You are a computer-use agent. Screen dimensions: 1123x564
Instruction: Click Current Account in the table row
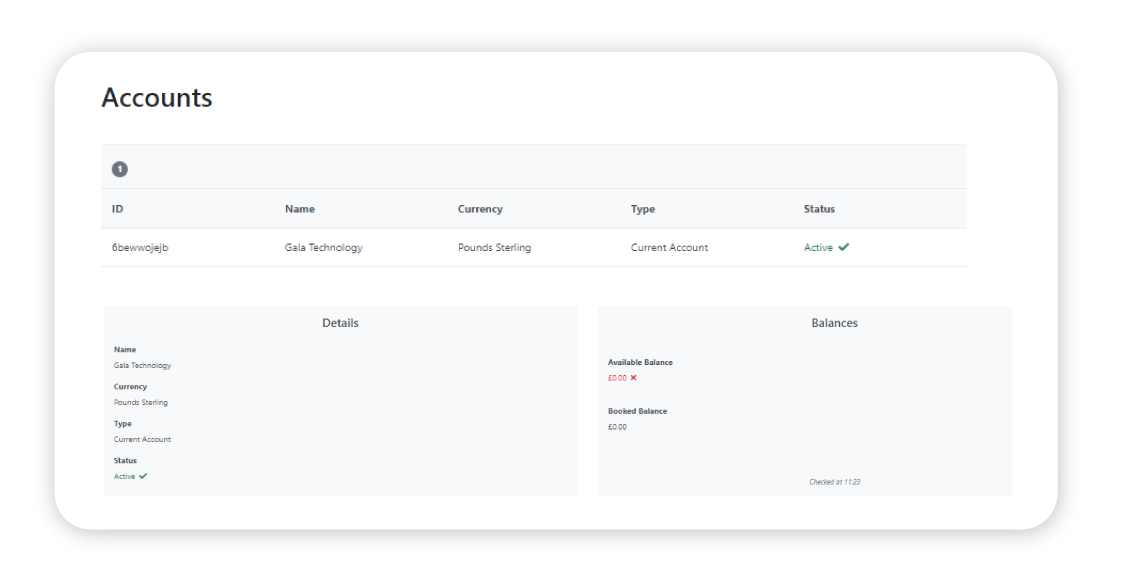pos(669,247)
